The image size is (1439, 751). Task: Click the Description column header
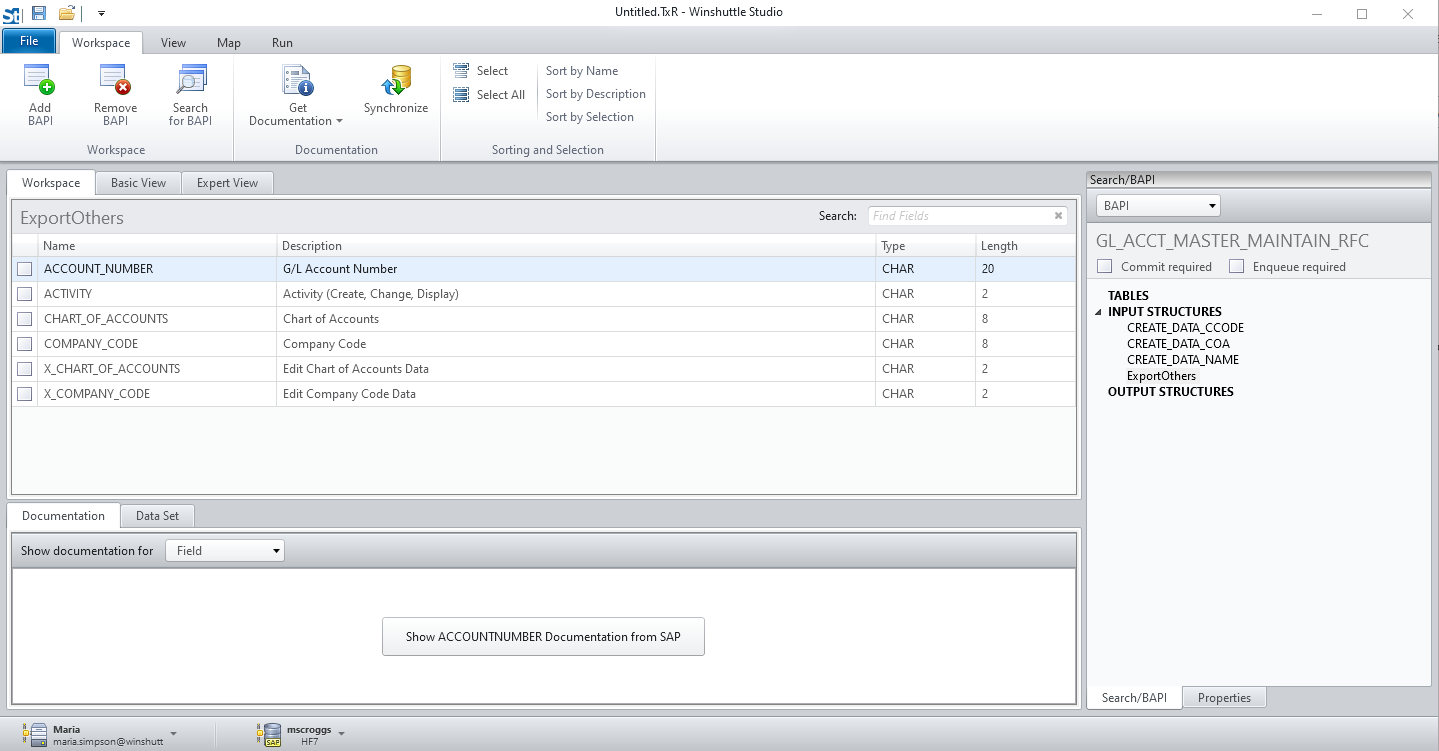coord(576,246)
